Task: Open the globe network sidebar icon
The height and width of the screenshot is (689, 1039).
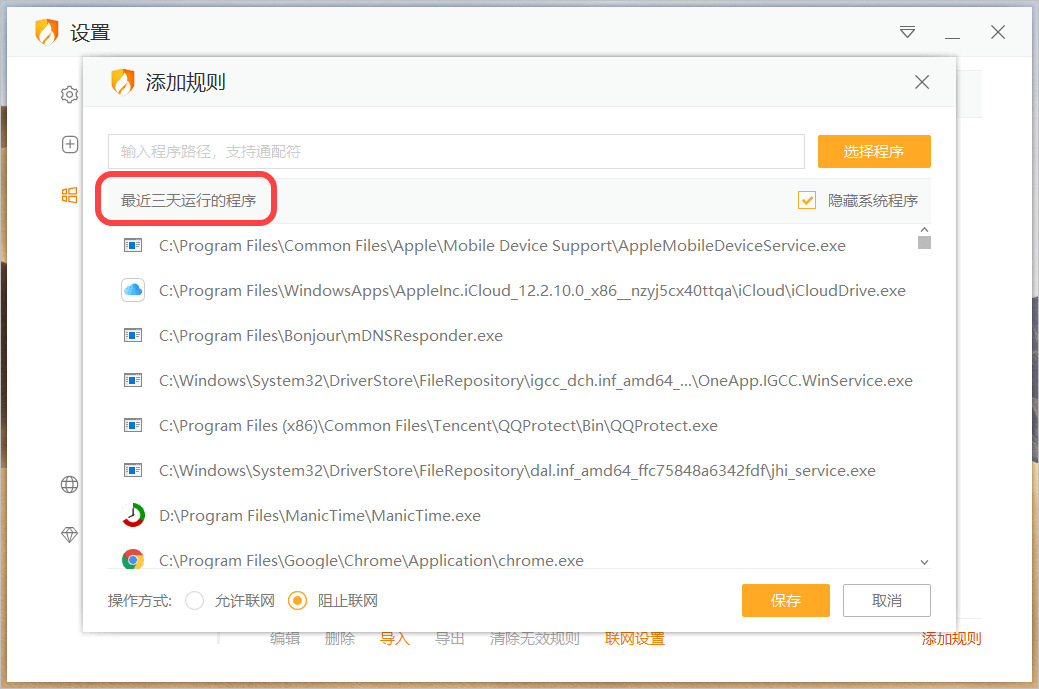Action: [x=70, y=484]
